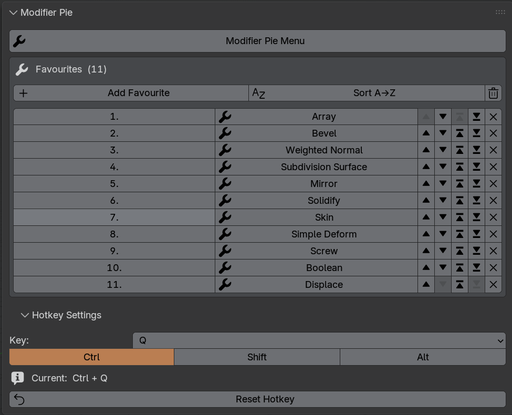512x415 pixels.
Task: Open the Skin modifier selector
Action: click(316, 217)
